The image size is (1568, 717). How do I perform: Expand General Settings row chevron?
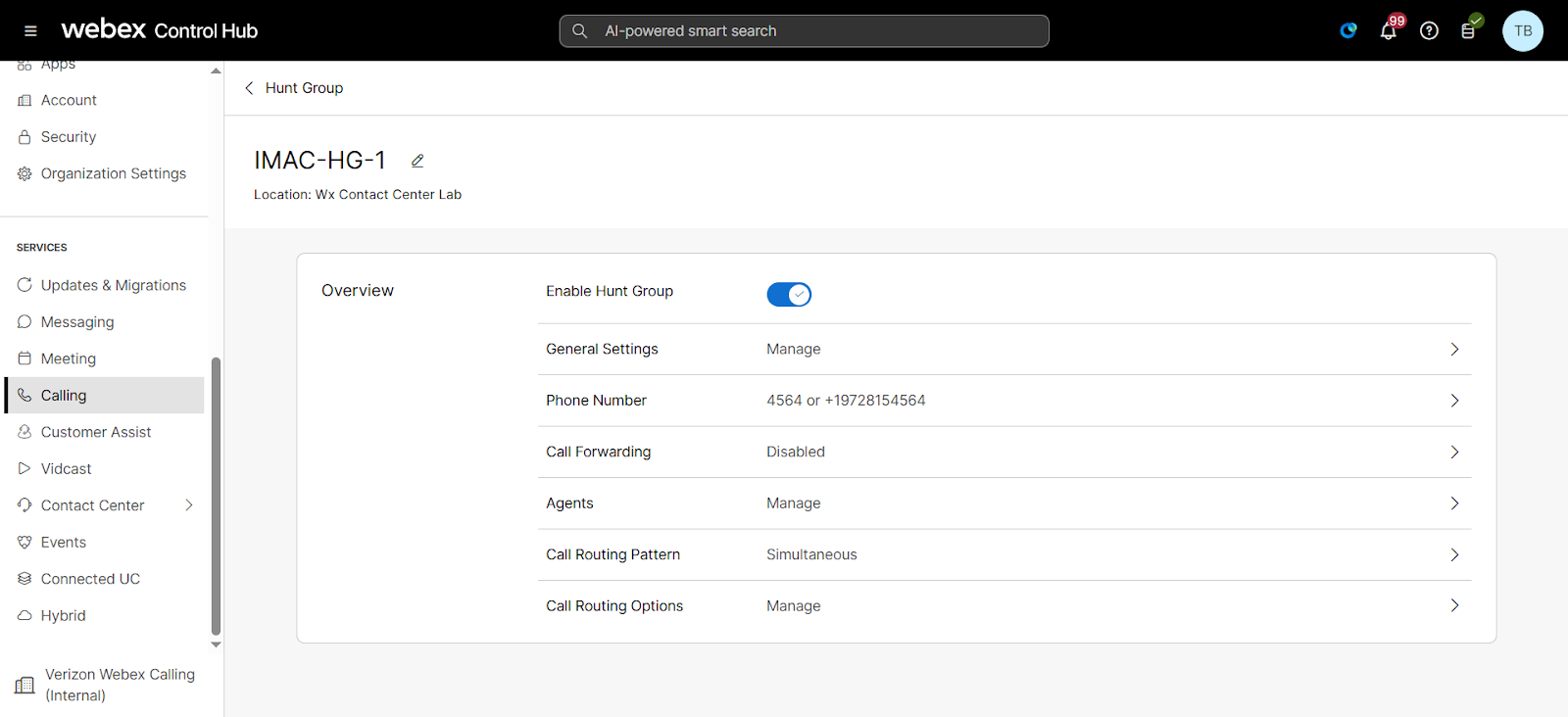(1454, 350)
